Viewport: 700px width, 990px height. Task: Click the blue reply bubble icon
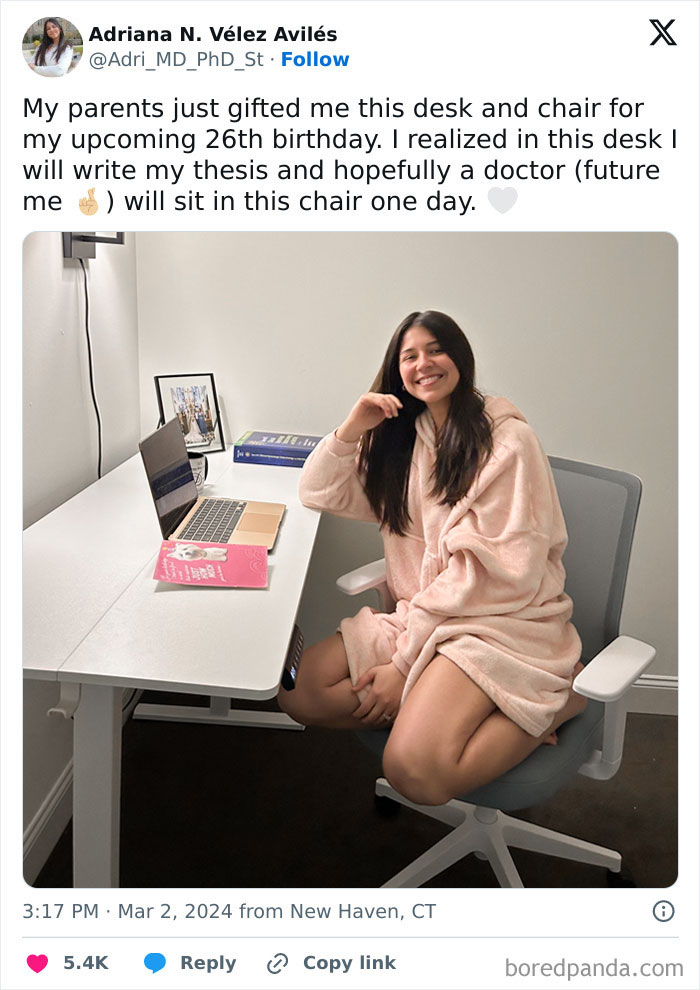point(155,963)
